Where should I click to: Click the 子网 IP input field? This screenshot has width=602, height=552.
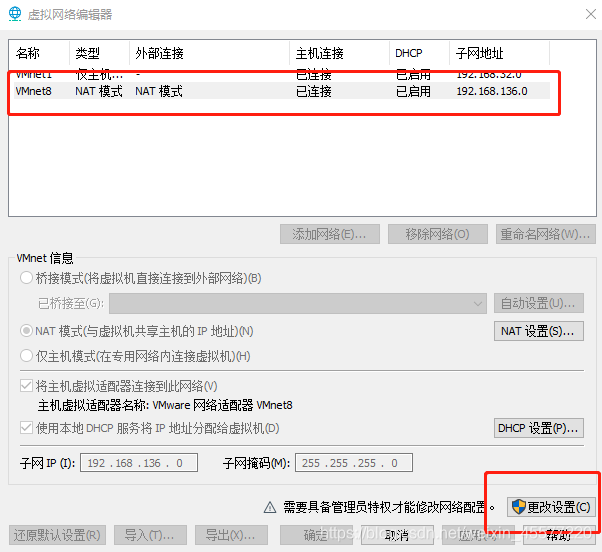pyautogui.click(x=139, y=463)
